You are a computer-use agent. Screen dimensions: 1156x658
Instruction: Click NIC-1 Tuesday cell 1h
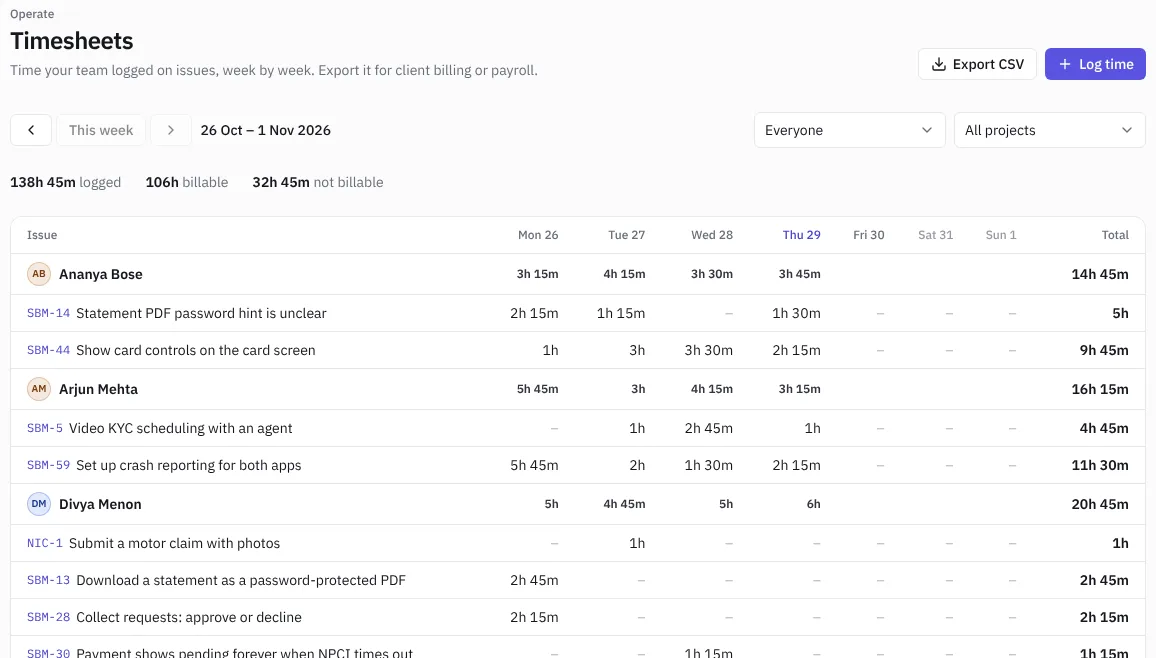coord(637,543)
